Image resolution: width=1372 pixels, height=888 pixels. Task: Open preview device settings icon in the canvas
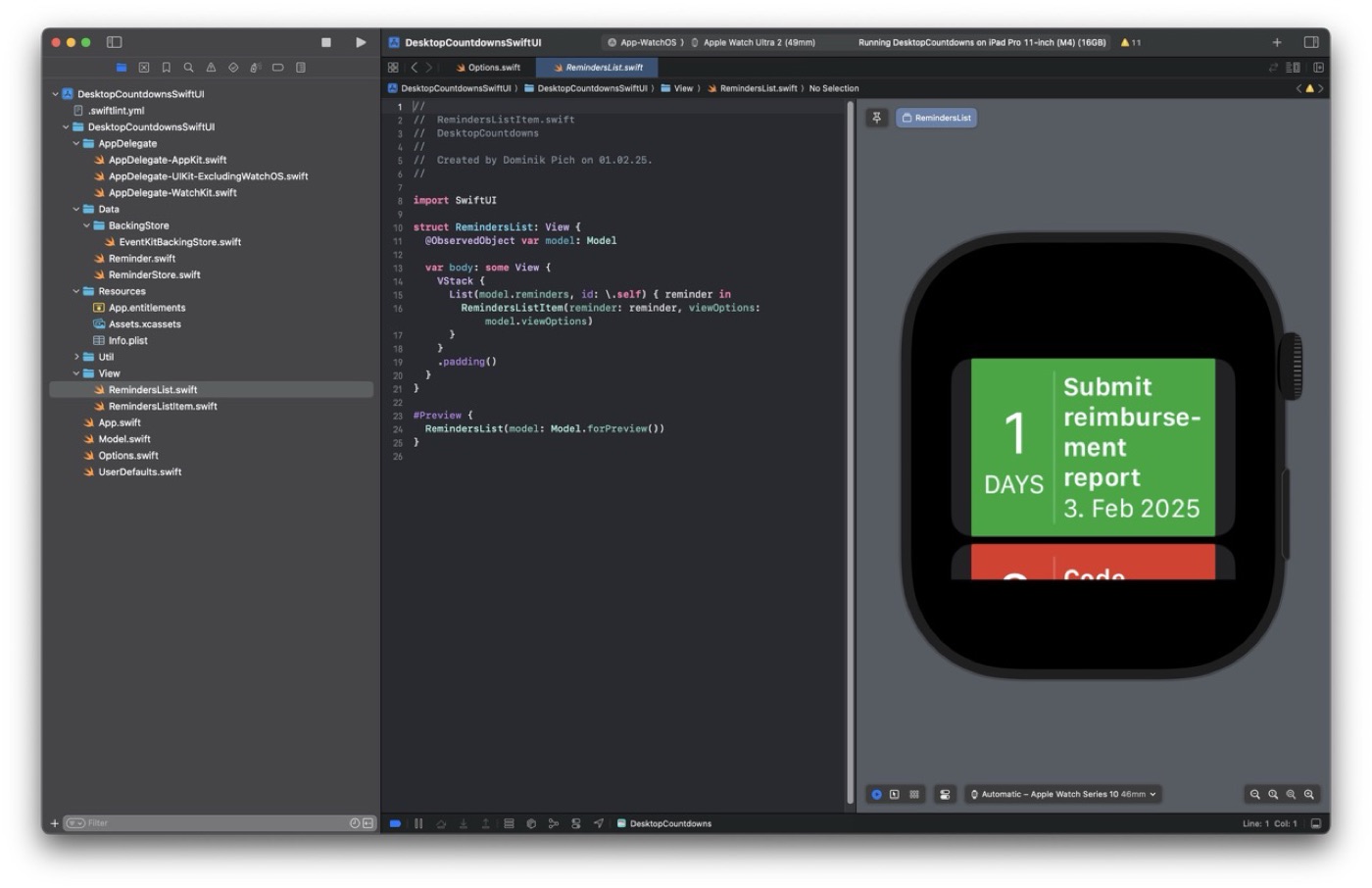[x=945, y=795]
